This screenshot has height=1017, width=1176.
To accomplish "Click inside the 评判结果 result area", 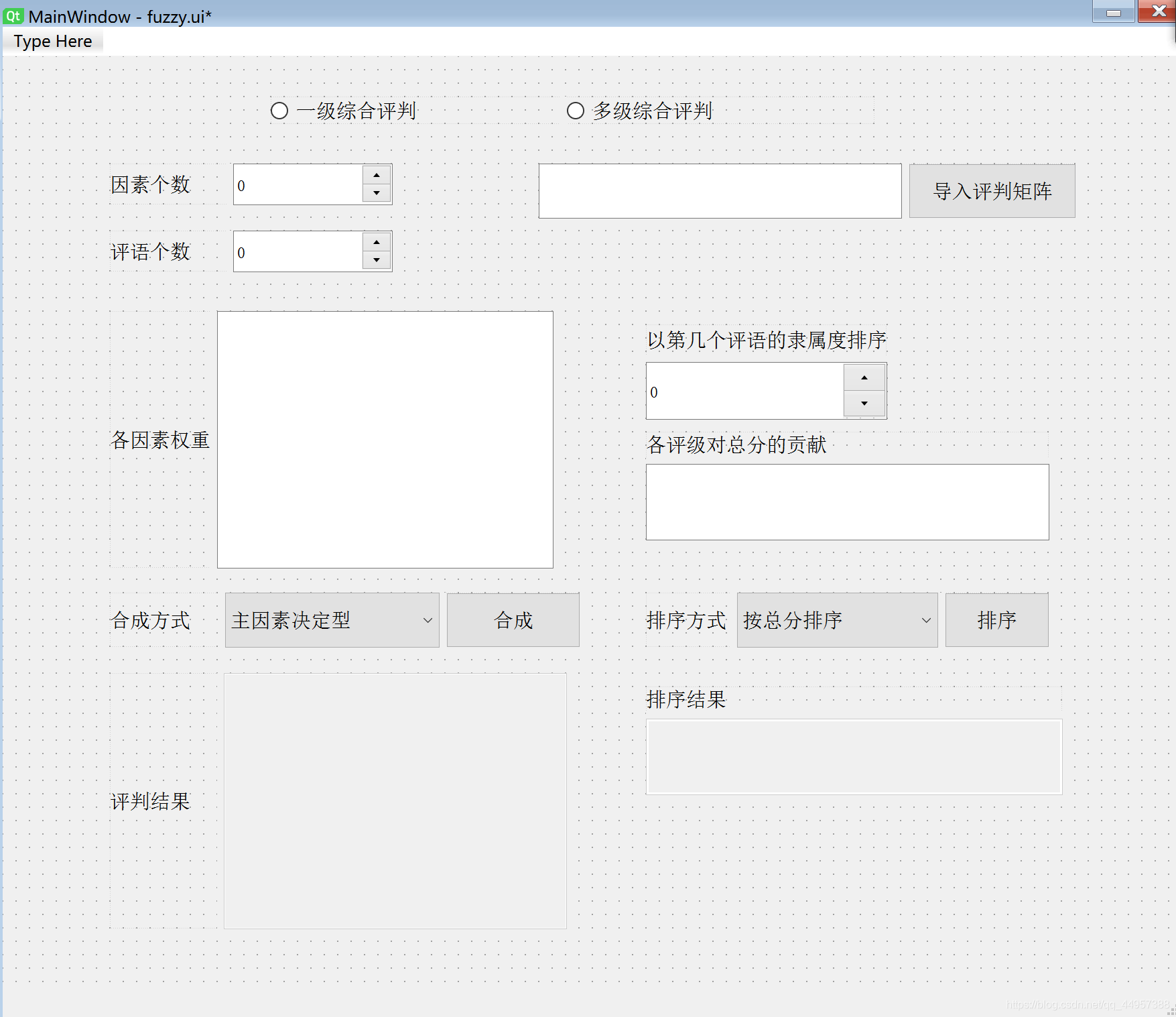I will click(x=395, y=801).
